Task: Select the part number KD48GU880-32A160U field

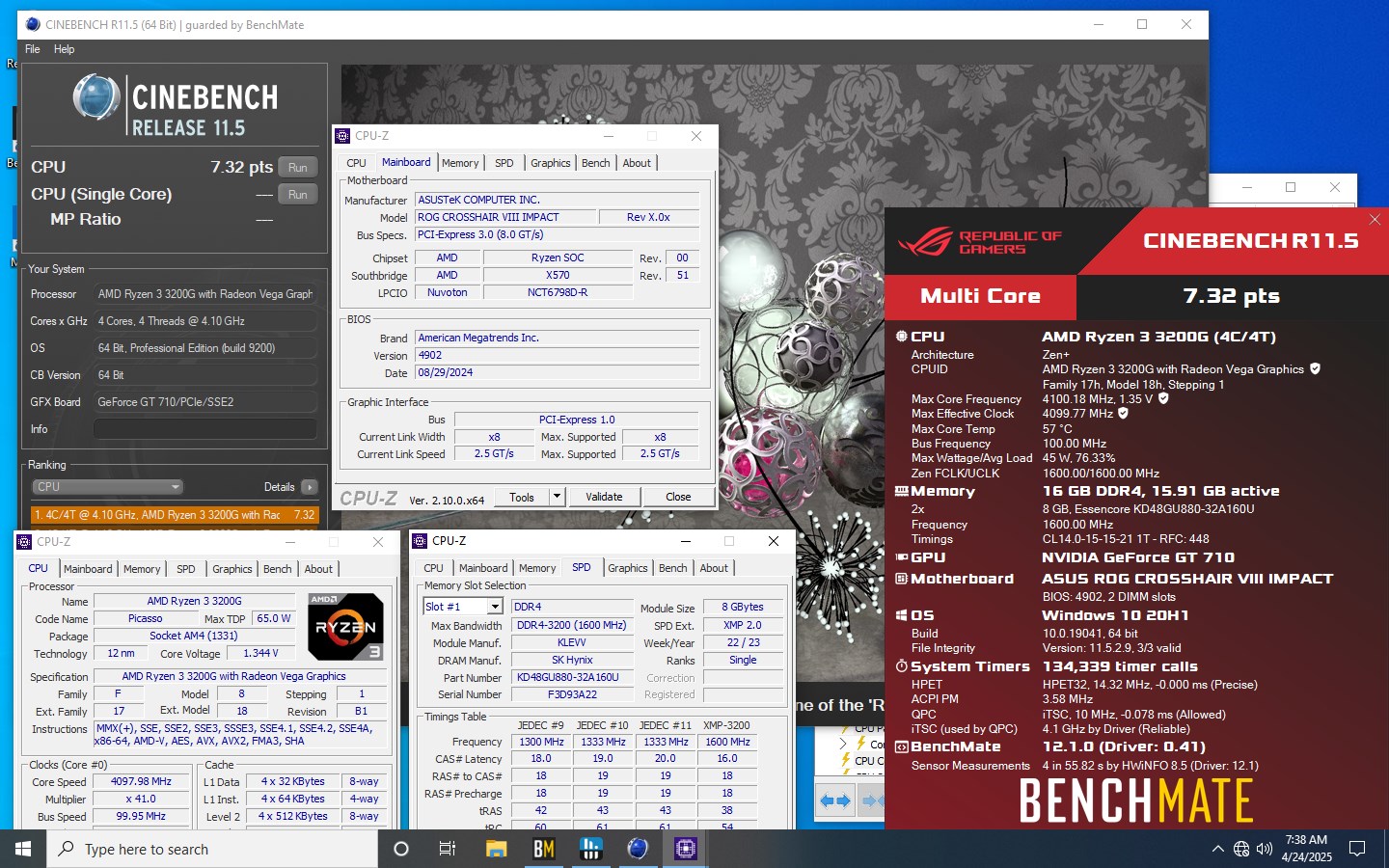Action: click(x=572, y=677)
